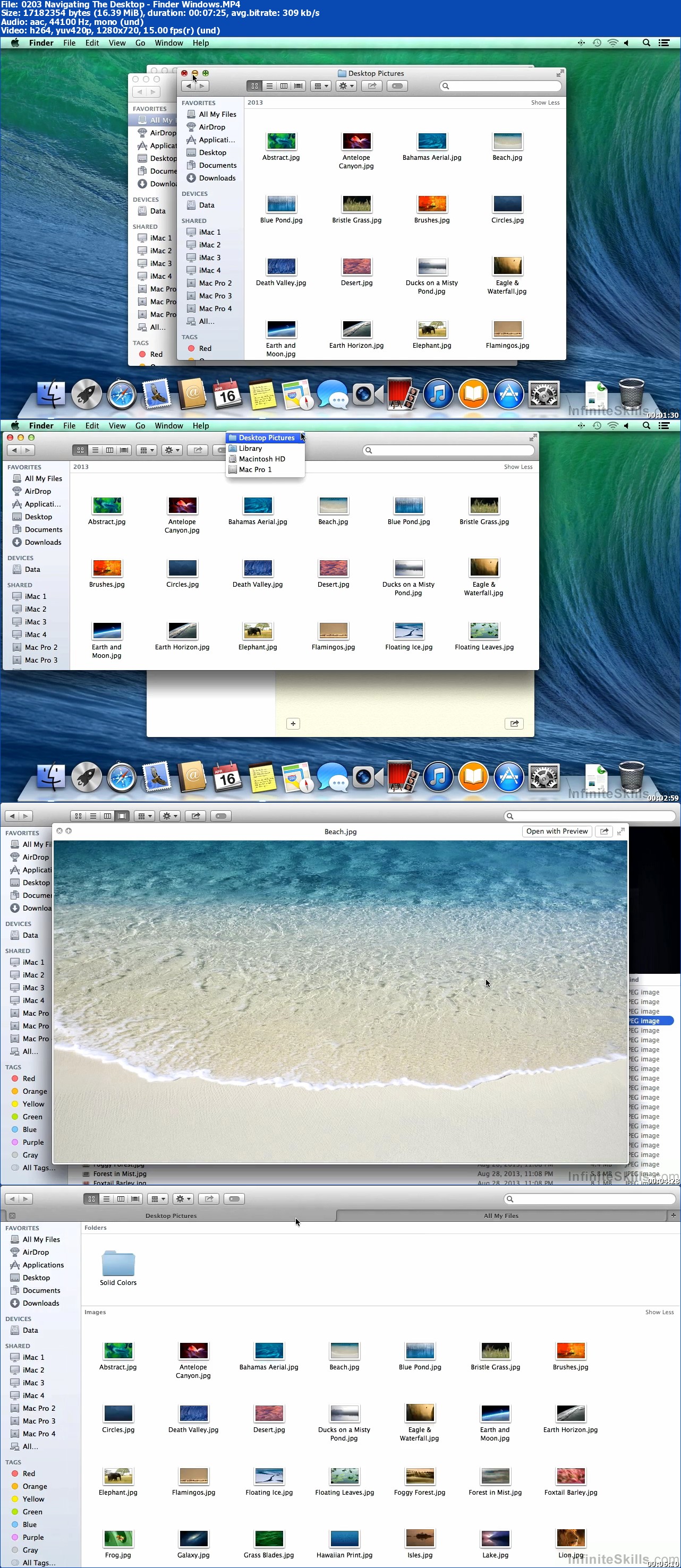Open AirDrop in the titled Desktop Pictures sidebar
The image size is (681, 1568).
(x=212, y=126)
